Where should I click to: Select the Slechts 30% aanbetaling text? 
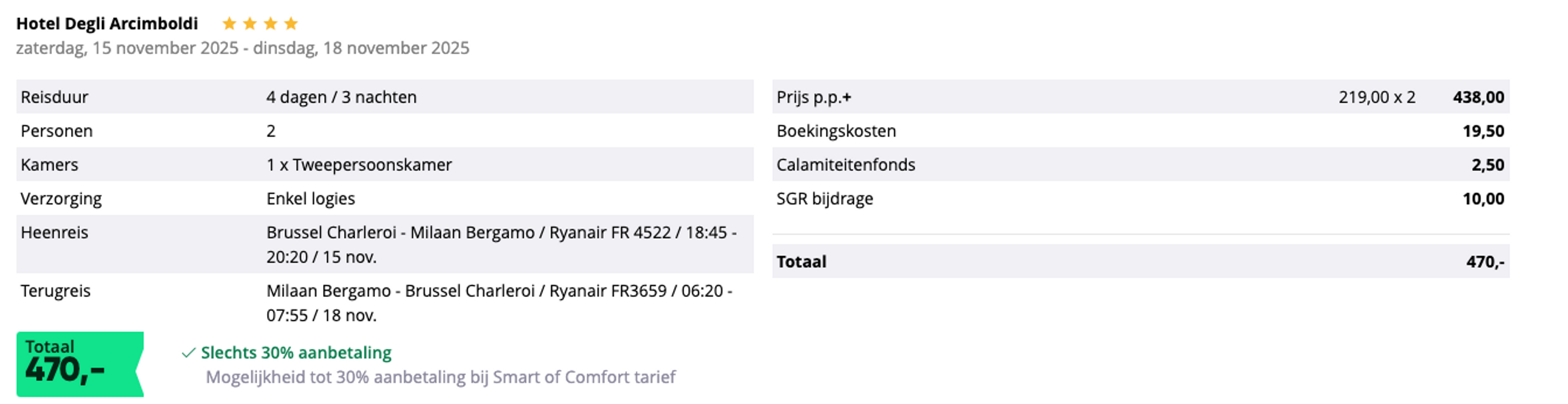[x=296, y=353]
